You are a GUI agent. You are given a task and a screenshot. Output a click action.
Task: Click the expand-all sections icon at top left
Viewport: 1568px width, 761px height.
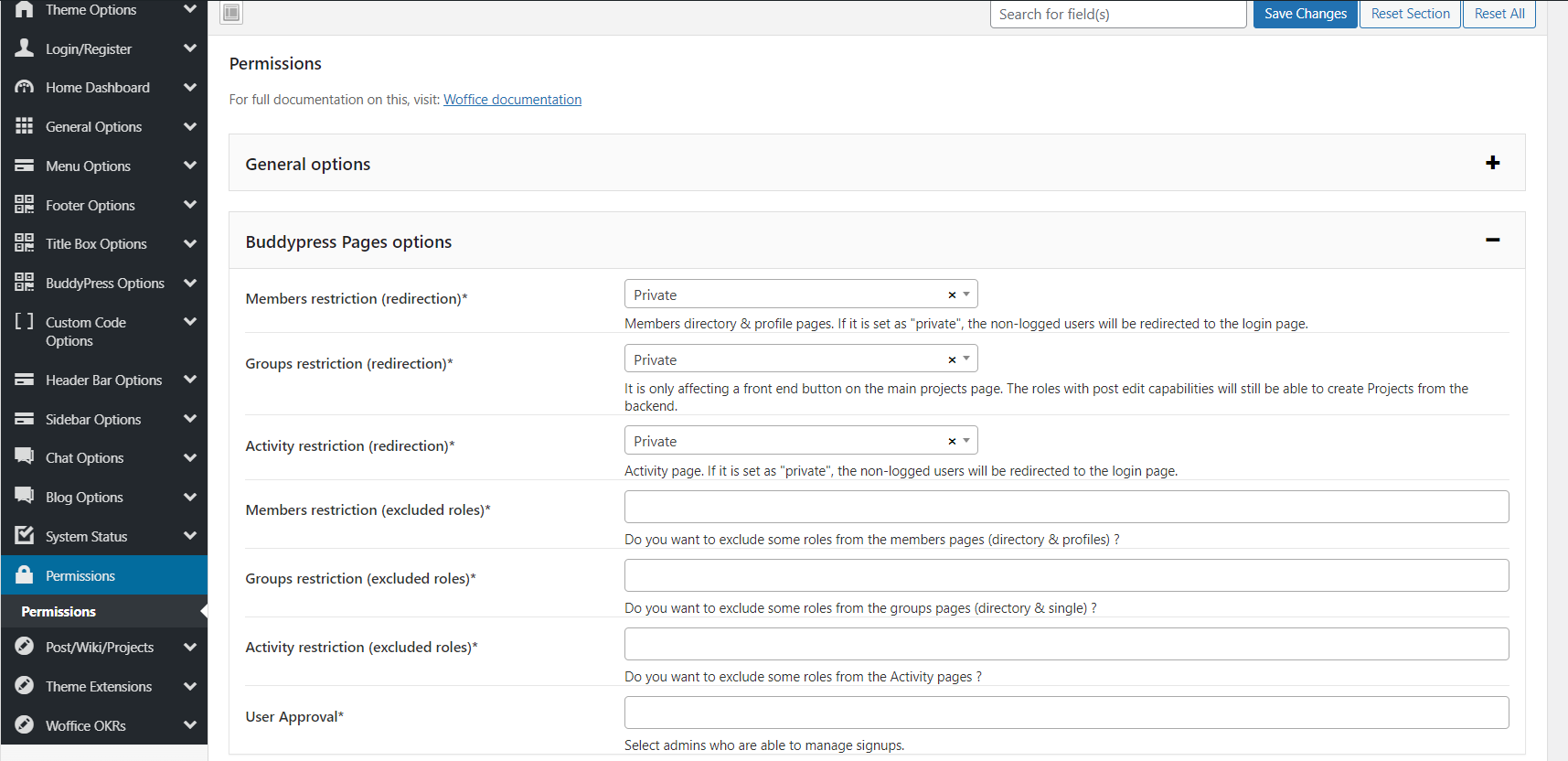coord(231,13)
